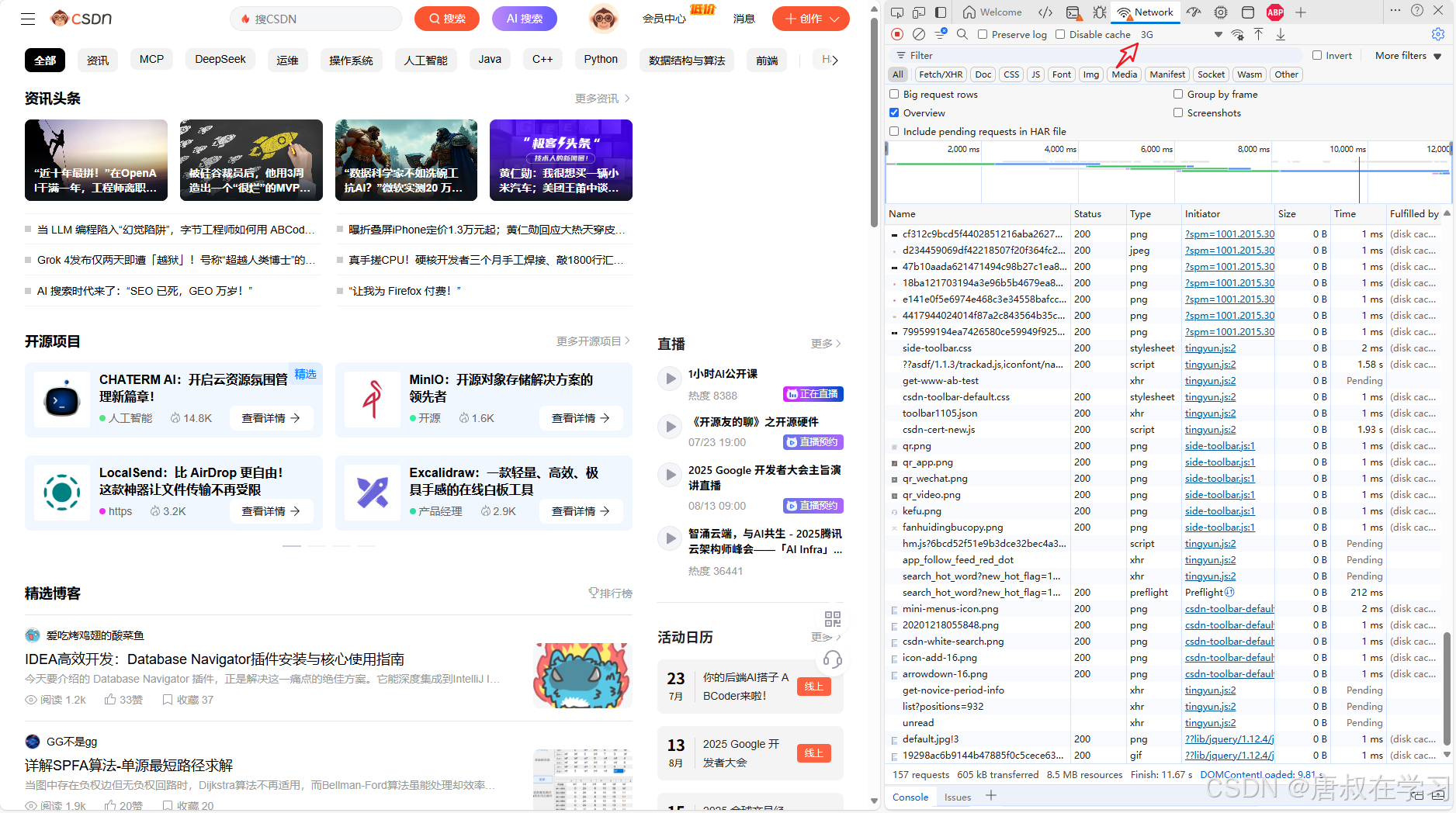1456x813 pixels.
Task: Open the 会员中心 link
Action: tap(664, 19)
